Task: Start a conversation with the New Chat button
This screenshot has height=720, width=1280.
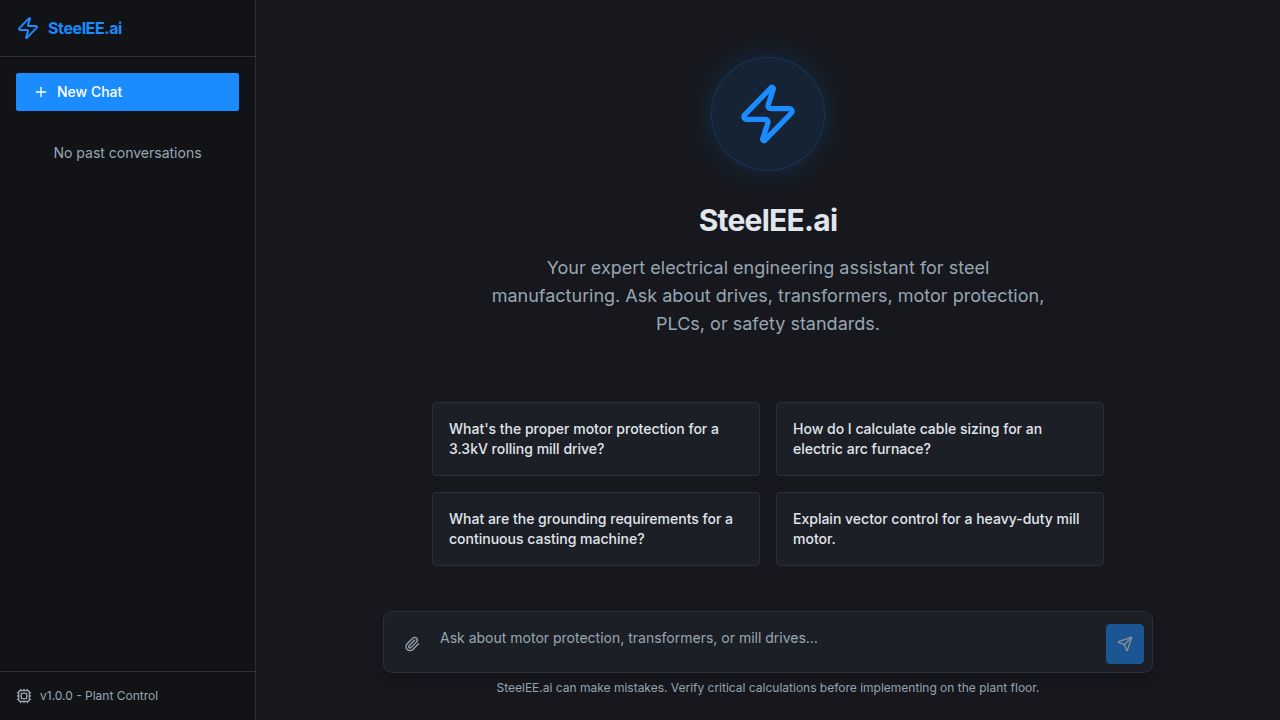Action: (127, 91)
